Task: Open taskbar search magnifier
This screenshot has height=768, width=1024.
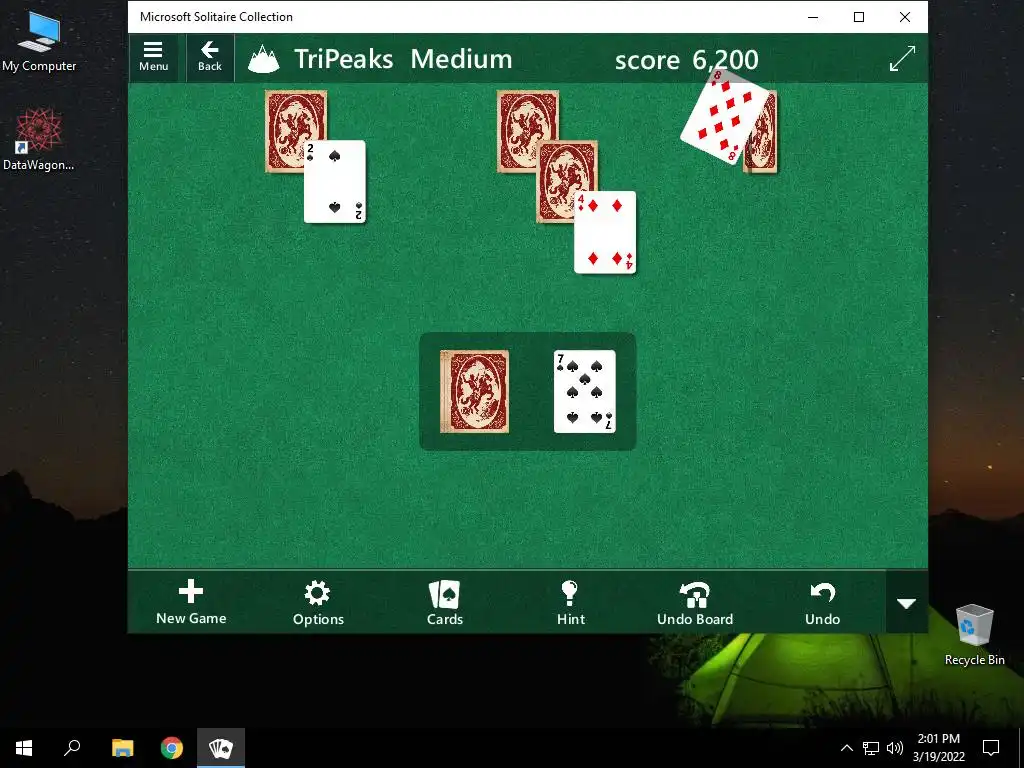Action: point(72,748)
